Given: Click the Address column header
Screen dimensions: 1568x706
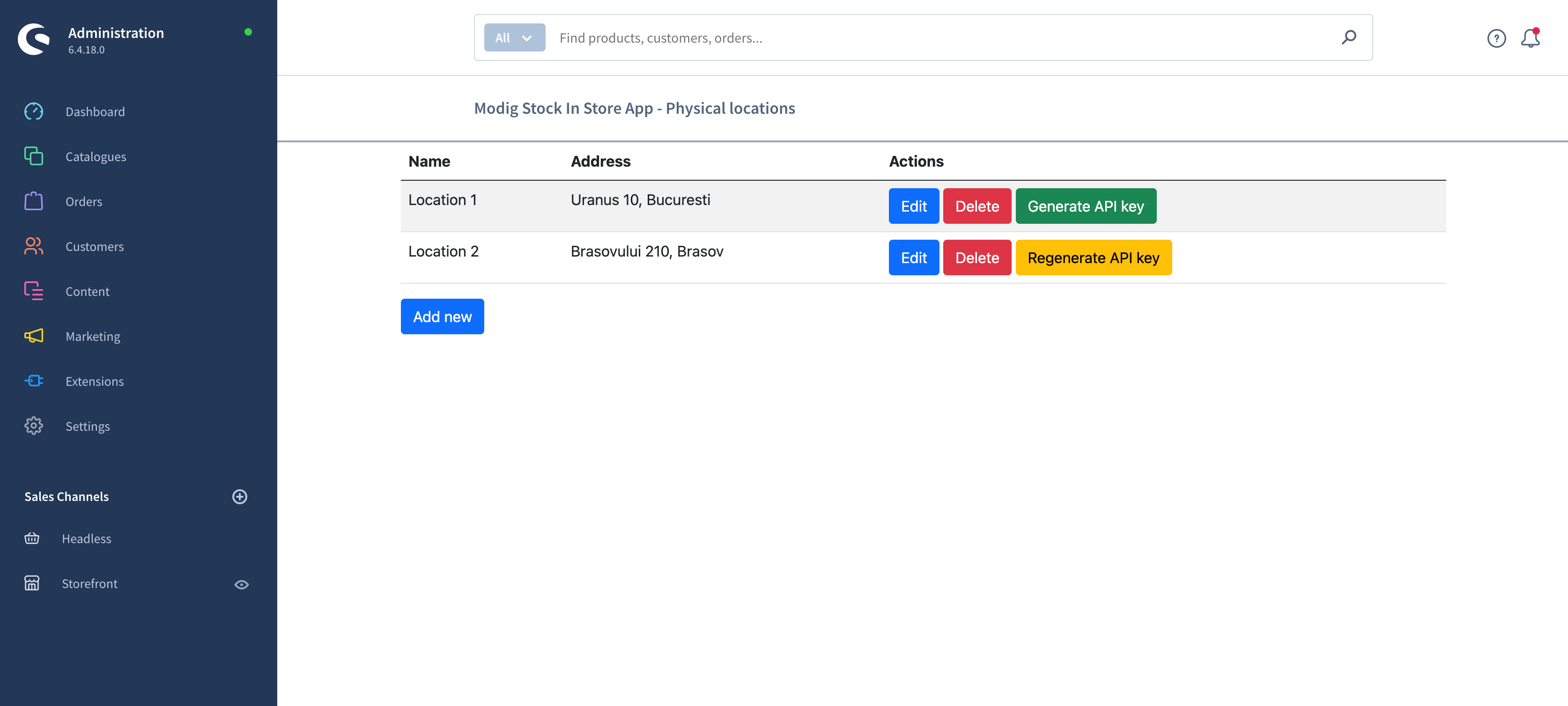Looking at the screenshot, I should (600, 161).
